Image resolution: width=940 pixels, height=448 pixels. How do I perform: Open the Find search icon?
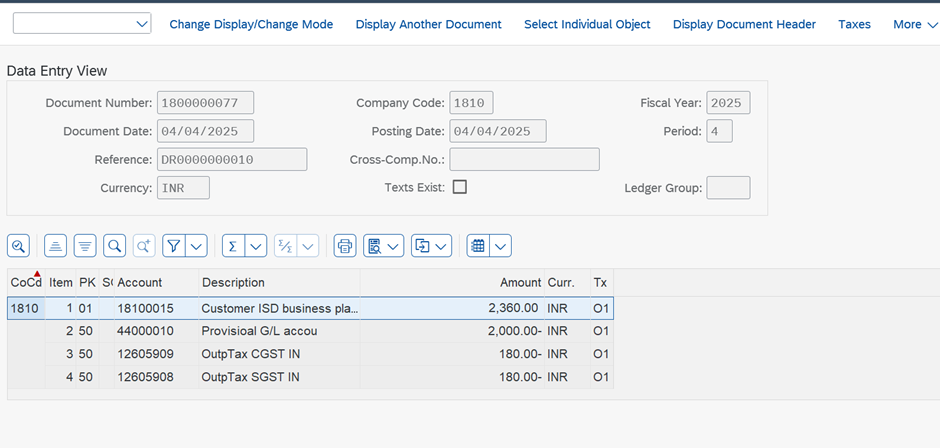tap(115, 246)
